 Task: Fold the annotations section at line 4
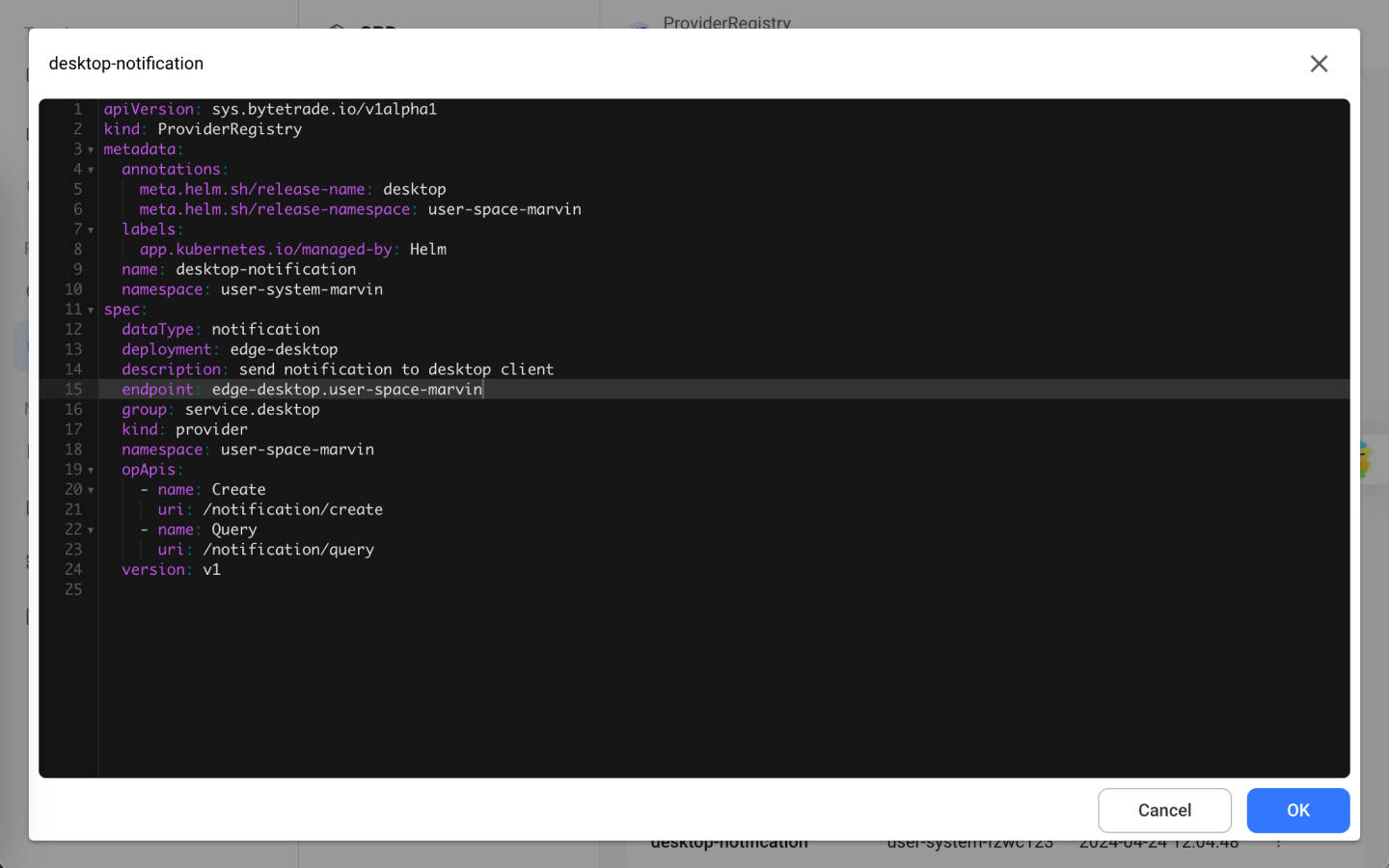(91, 170)
